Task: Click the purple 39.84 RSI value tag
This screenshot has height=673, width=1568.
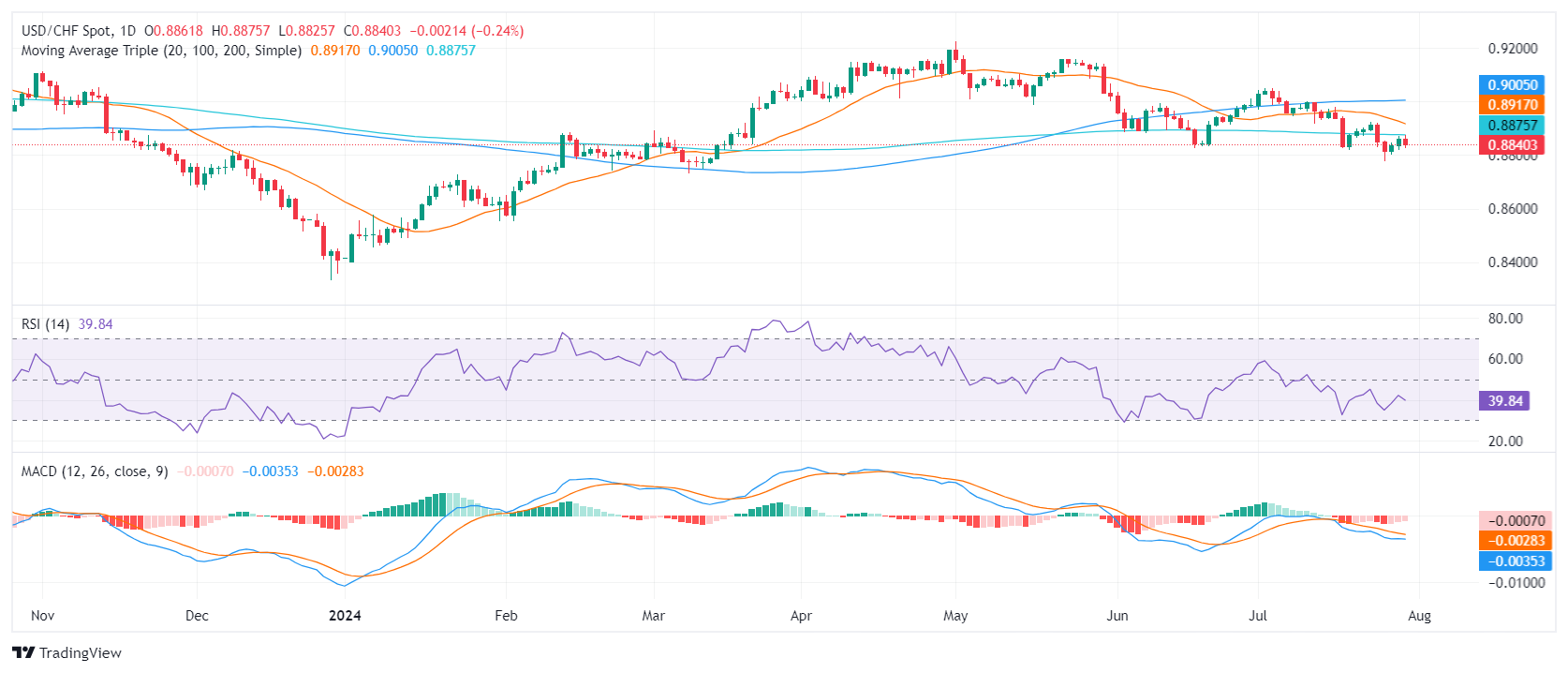Action: click(1504, 401)
